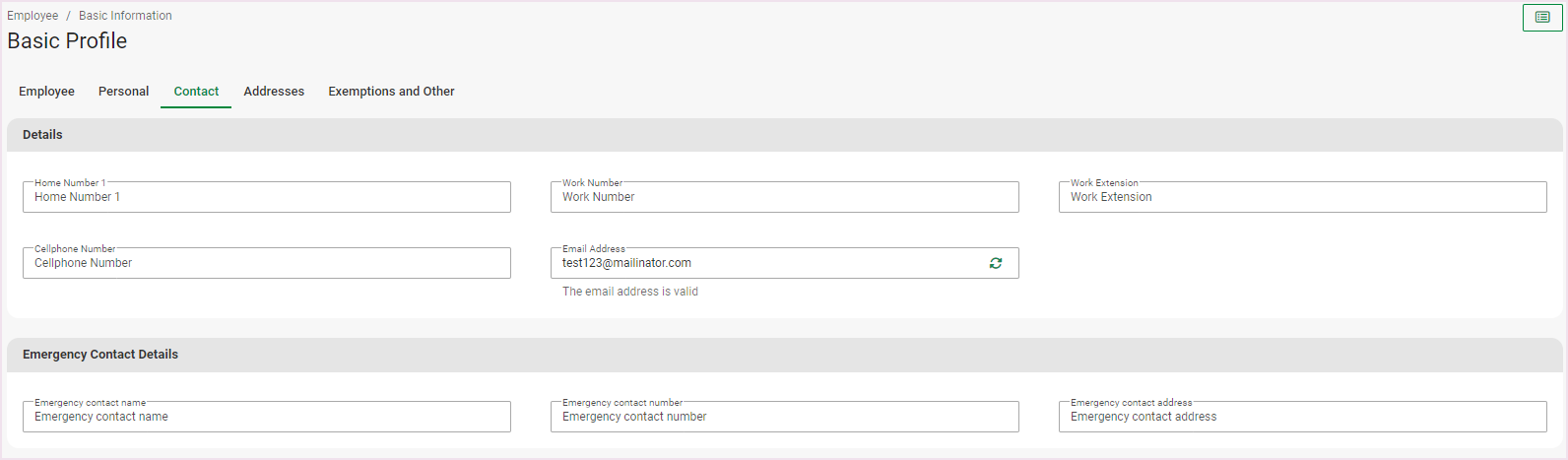Screen dimensions: 1568x460
Task: Focus the Home Number 1 field
Action: click(x=266, y=197)
